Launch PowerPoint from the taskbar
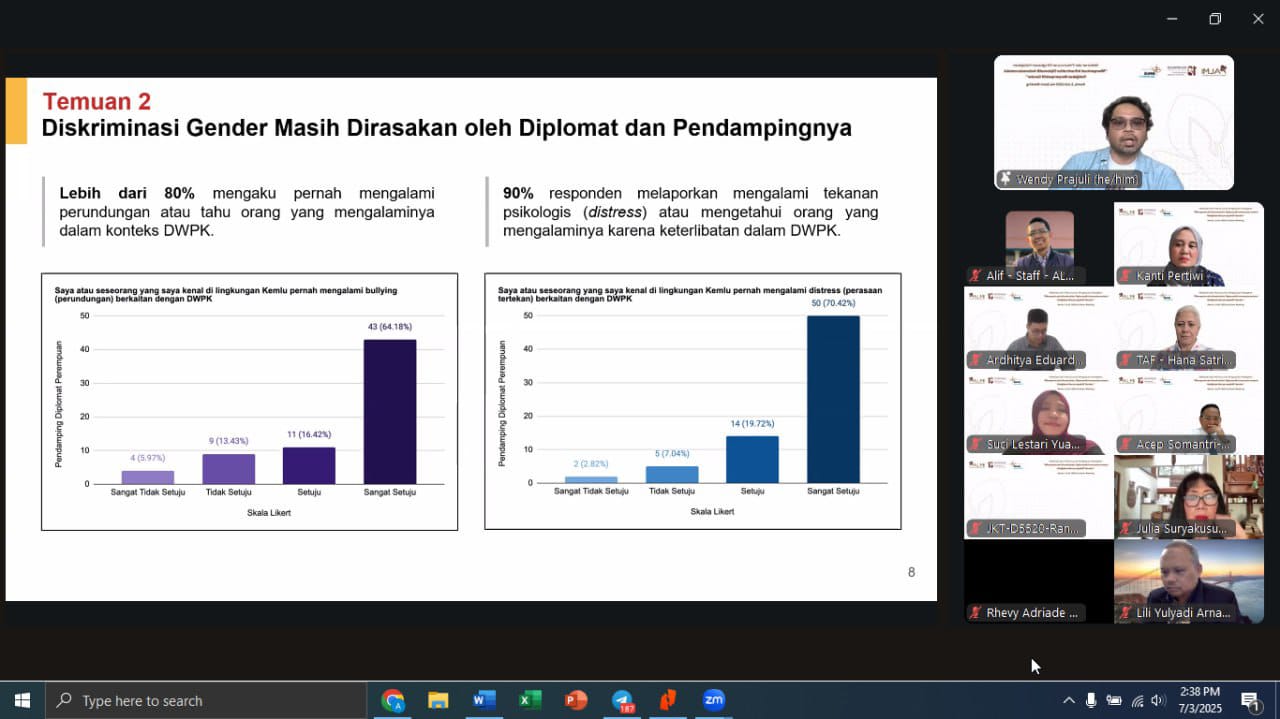 click(x=576, y=700)
